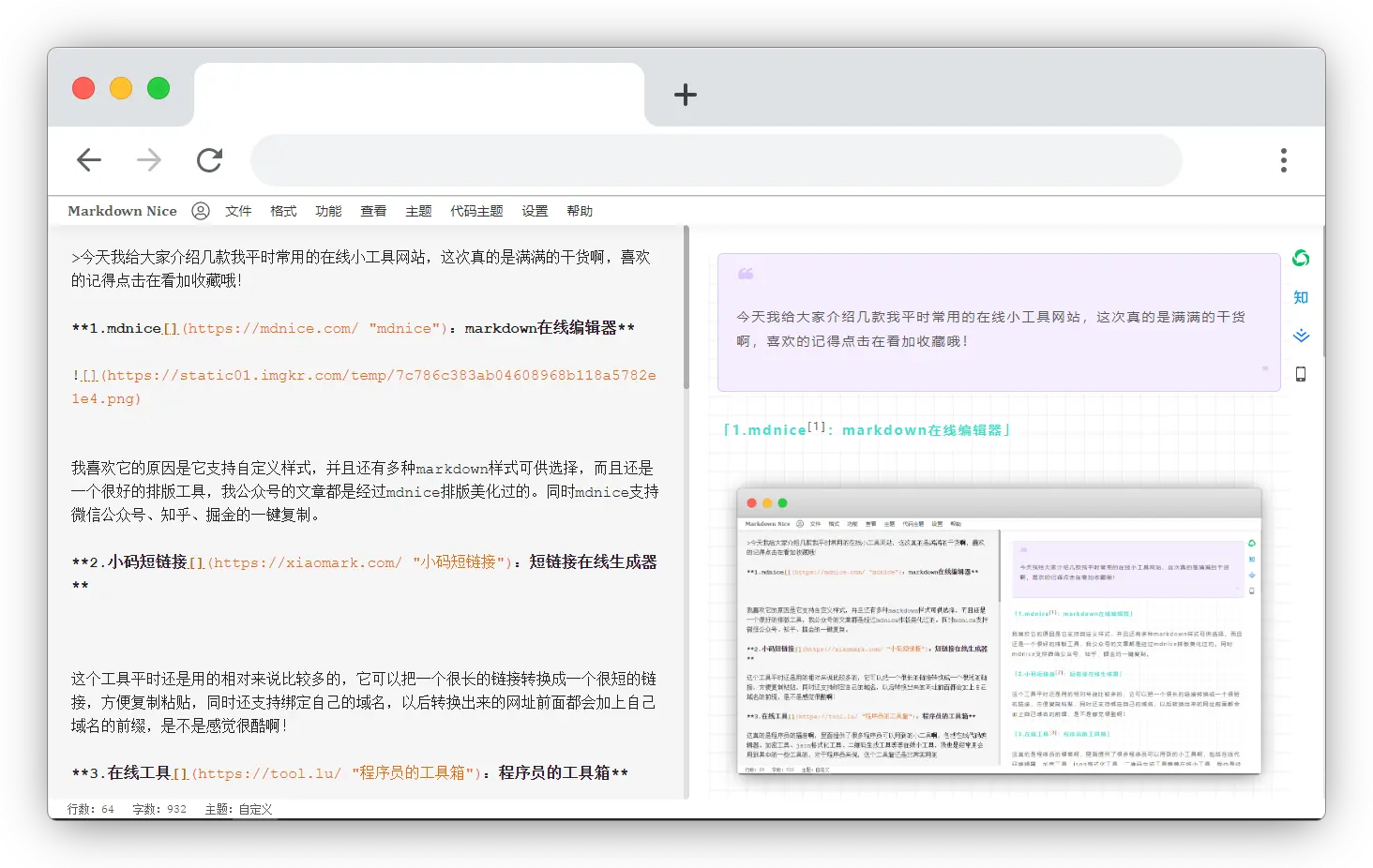This screenshot has height=868, width=1373.
Task: Open the 查看 menu
Action: [x=373, y=211]
